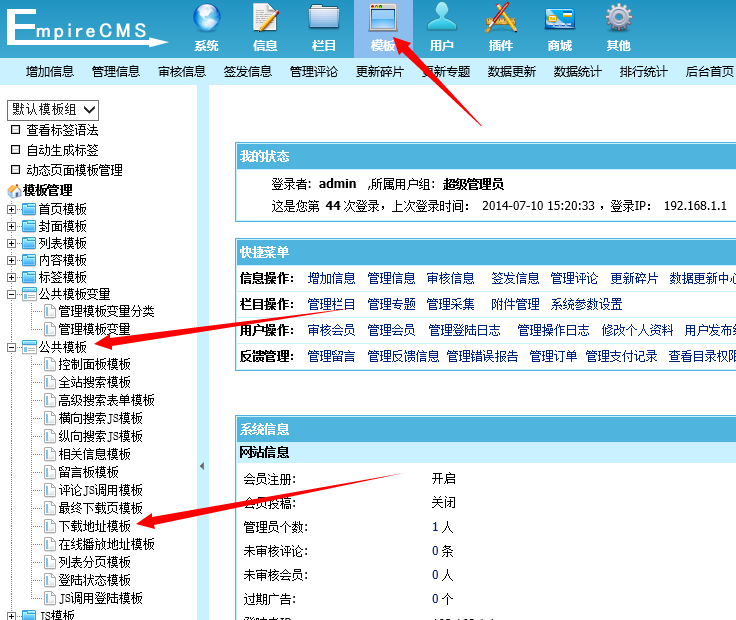Select 排行统计 from the submenu bar

pos(643,72)
